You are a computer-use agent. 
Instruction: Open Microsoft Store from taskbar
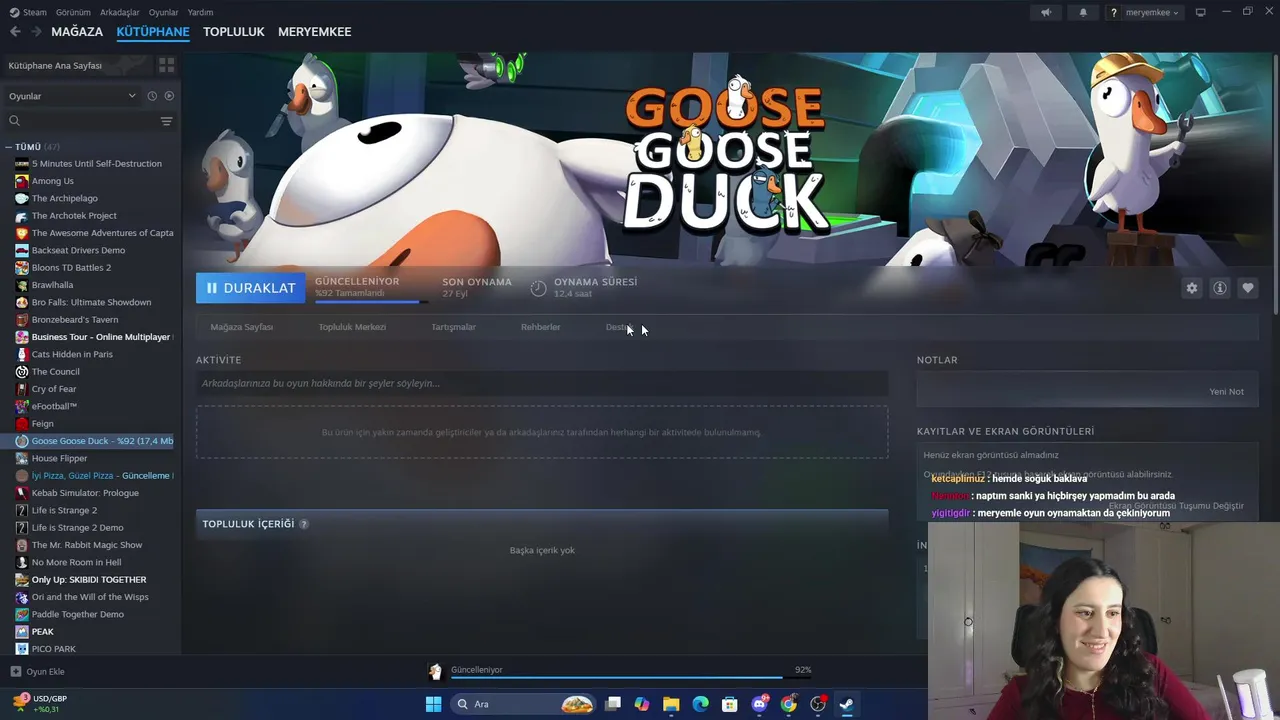point(730,704)
